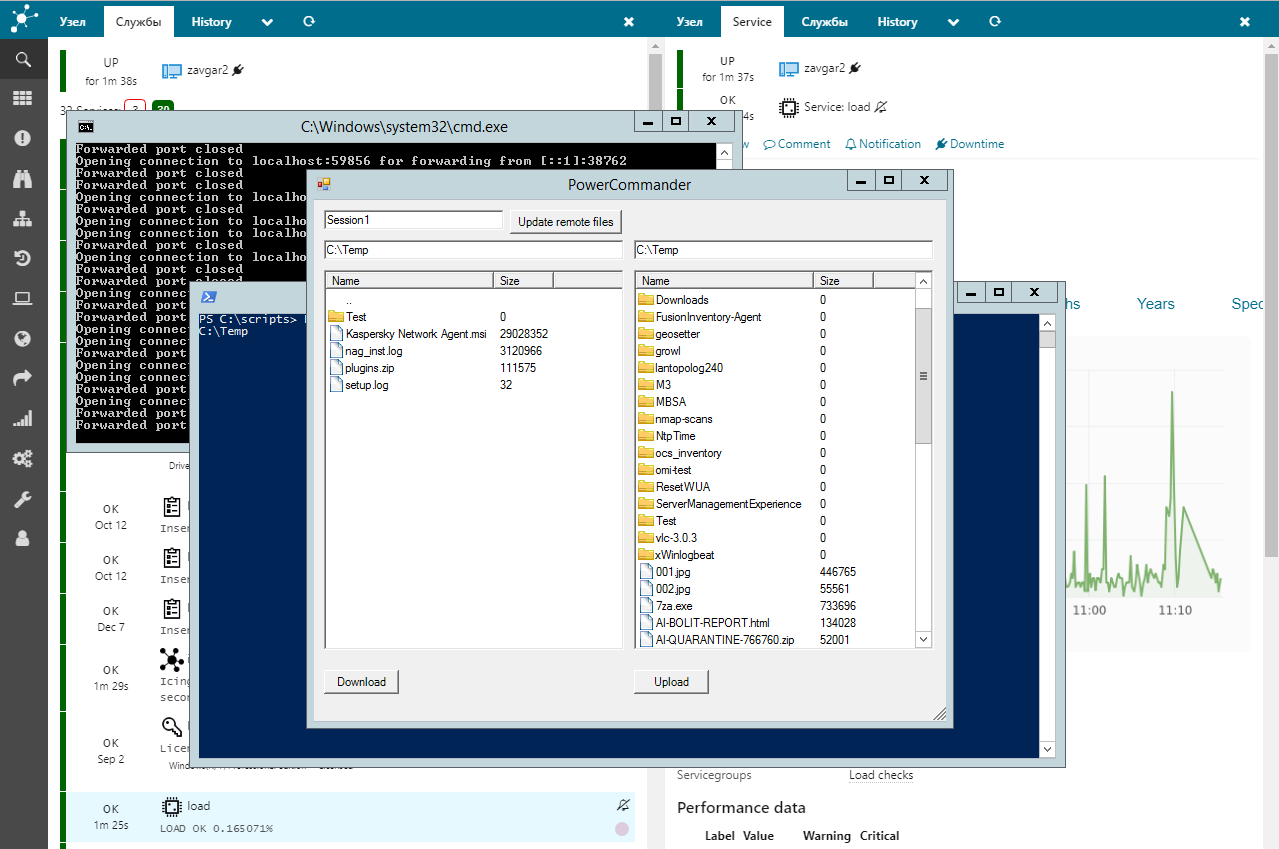Screen dimensions: 1279x849
Task: Expand the chevron dropdown in left tab bar
Action: click(x=266, y=21)
